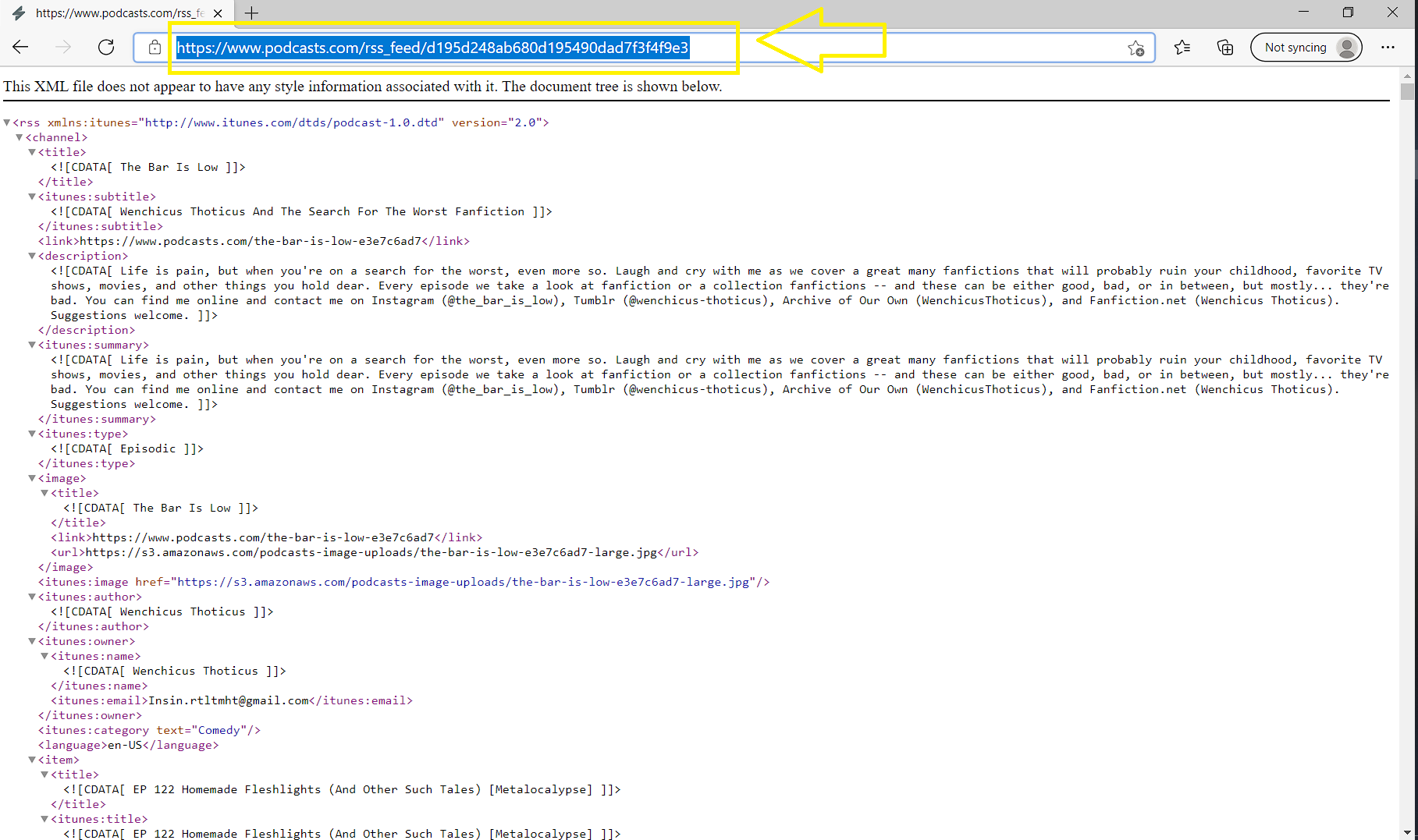Click the image link podcasts.com URL text
The height and width of the screenshot is (840, 1418).
coord(263,537)
